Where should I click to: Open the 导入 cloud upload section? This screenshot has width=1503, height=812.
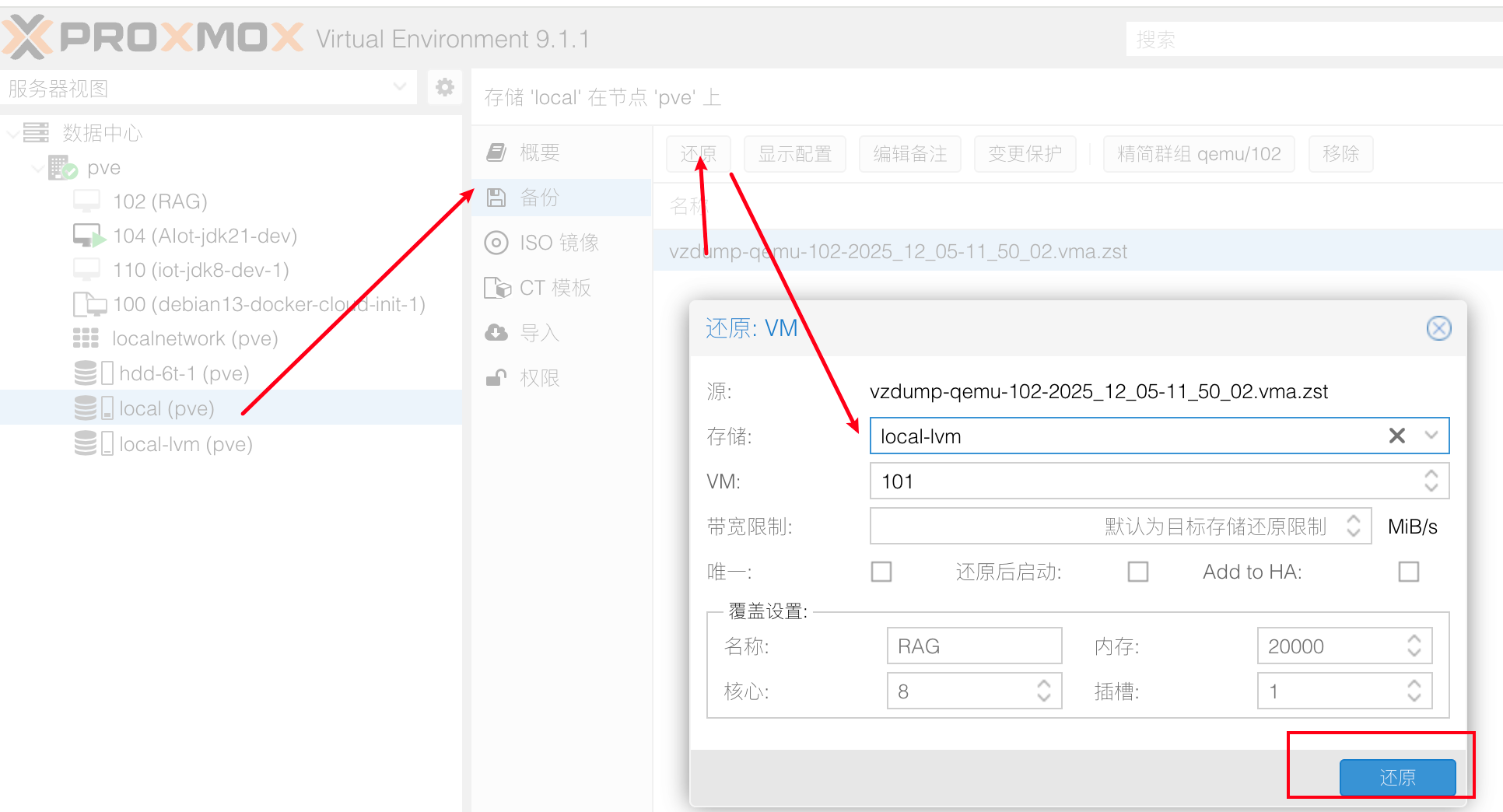coord(496,333)
